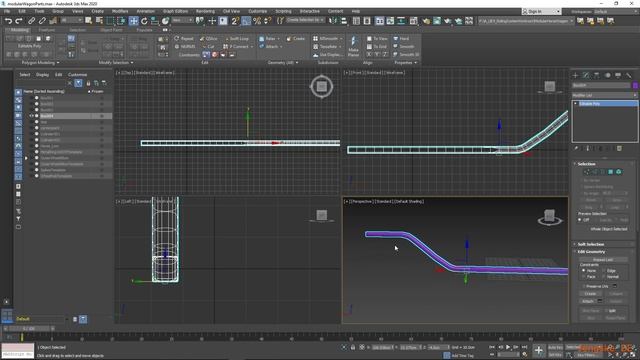Click the Attach button in Edit Geometry
Viewport: 640px width, 360px height.
click(x=588, y=301)
